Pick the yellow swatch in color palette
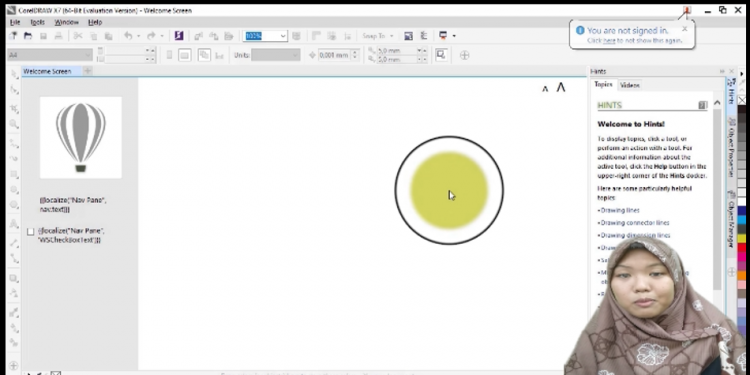 pos(741,238)
